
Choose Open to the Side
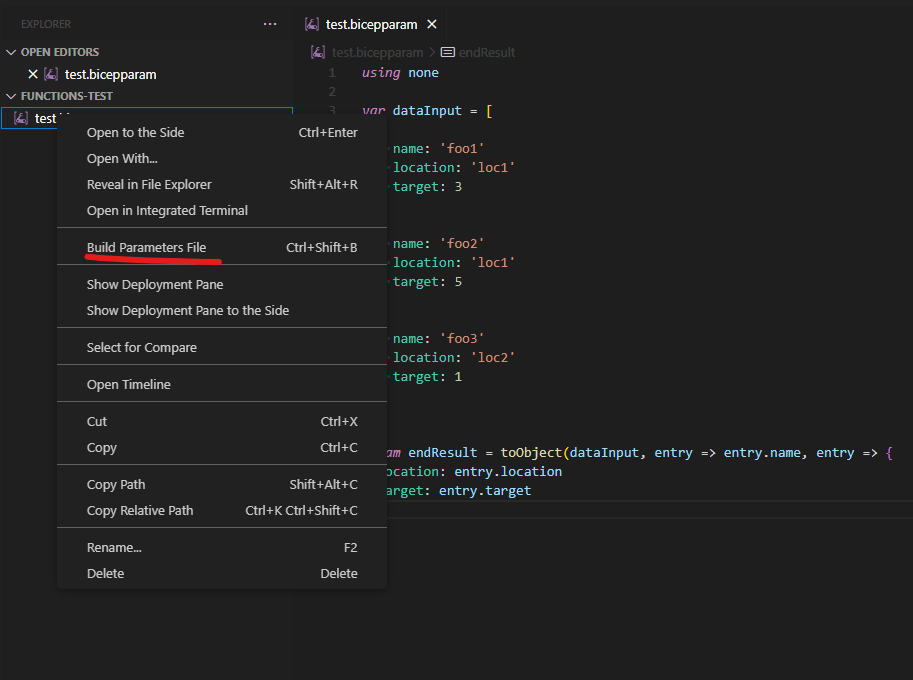tap(135, 132)
